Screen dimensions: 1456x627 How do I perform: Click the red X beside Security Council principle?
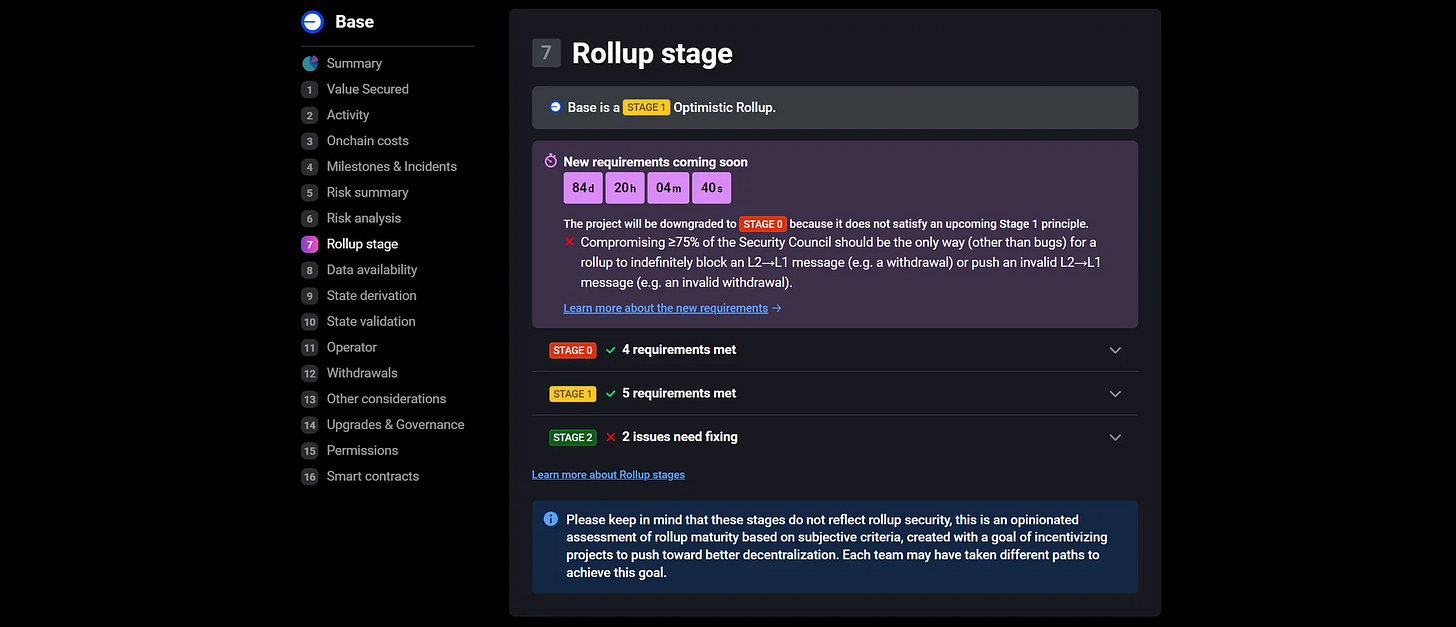pyautogui.click(x=569, y=242)
